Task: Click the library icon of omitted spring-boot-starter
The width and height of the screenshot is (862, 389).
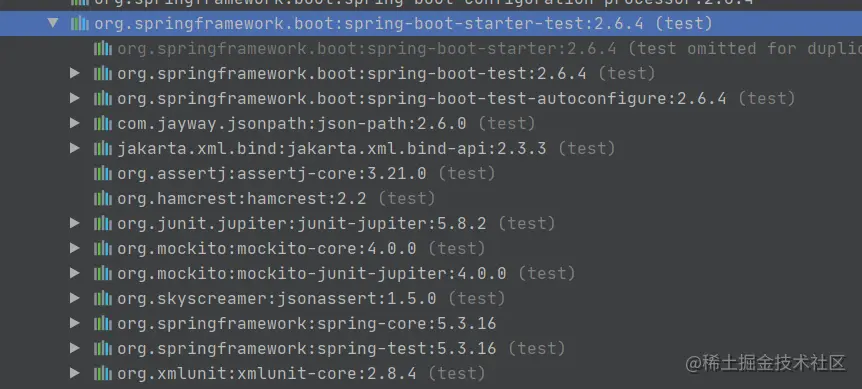Action: (103, 48)
